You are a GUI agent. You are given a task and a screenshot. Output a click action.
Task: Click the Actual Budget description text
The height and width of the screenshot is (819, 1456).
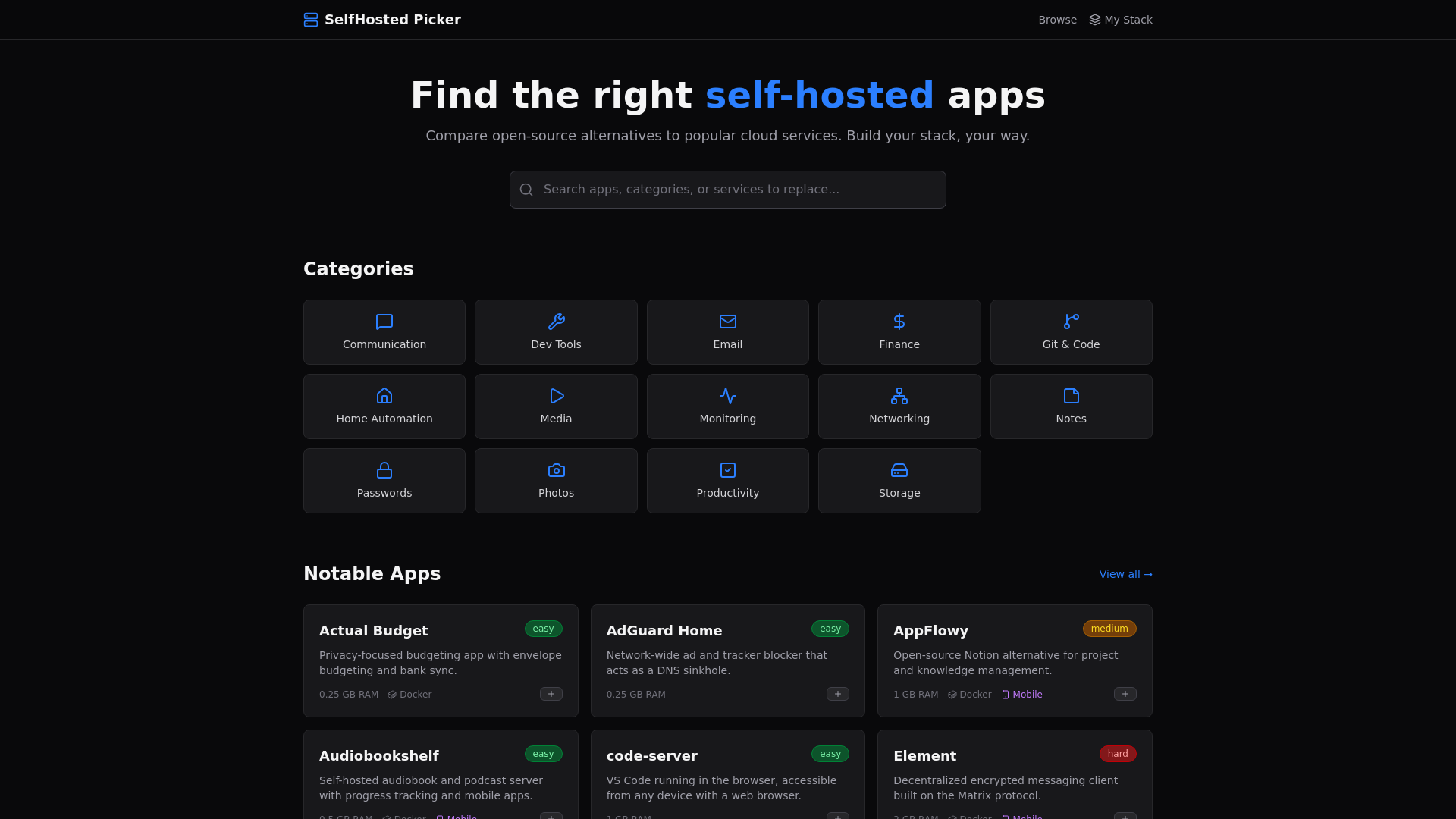click(441, 663)
